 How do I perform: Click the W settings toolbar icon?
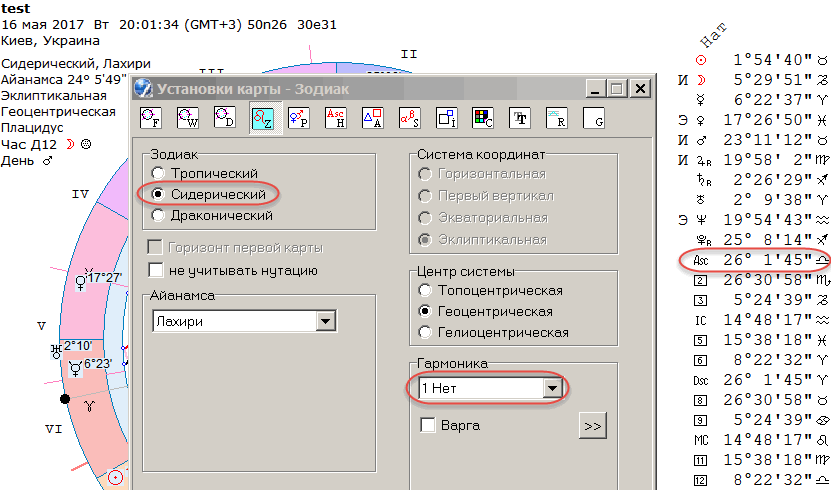coord(188,119)
